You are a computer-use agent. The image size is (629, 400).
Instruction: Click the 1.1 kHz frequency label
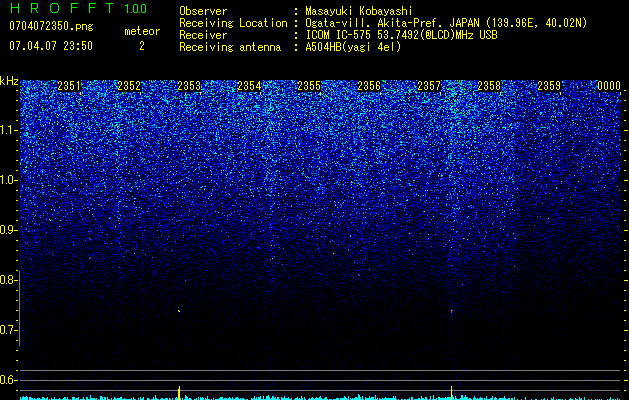click(x=7, y=130)
